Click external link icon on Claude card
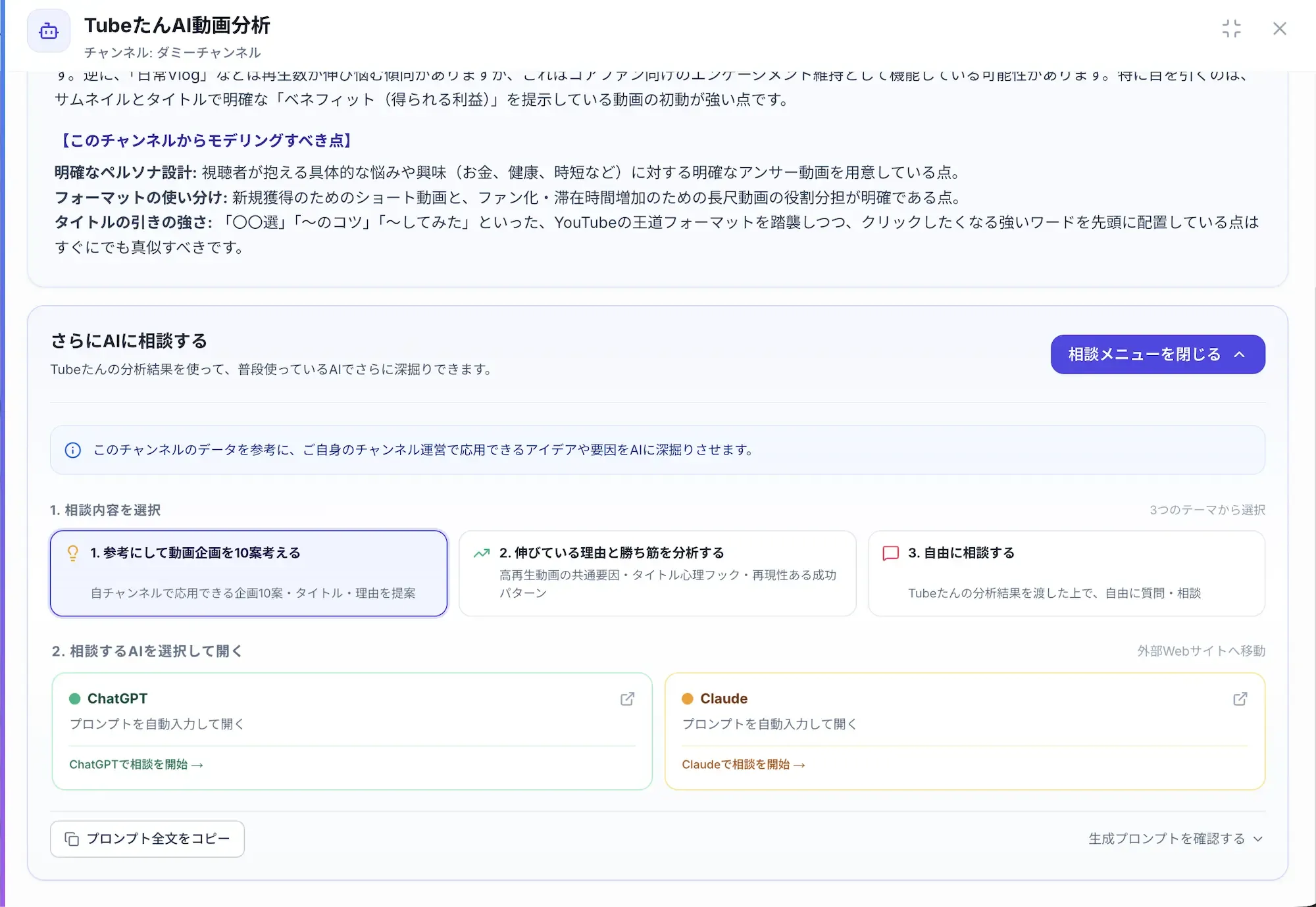The width and height of the screenshot is (1316, 907). click(x=1240, y=699)
